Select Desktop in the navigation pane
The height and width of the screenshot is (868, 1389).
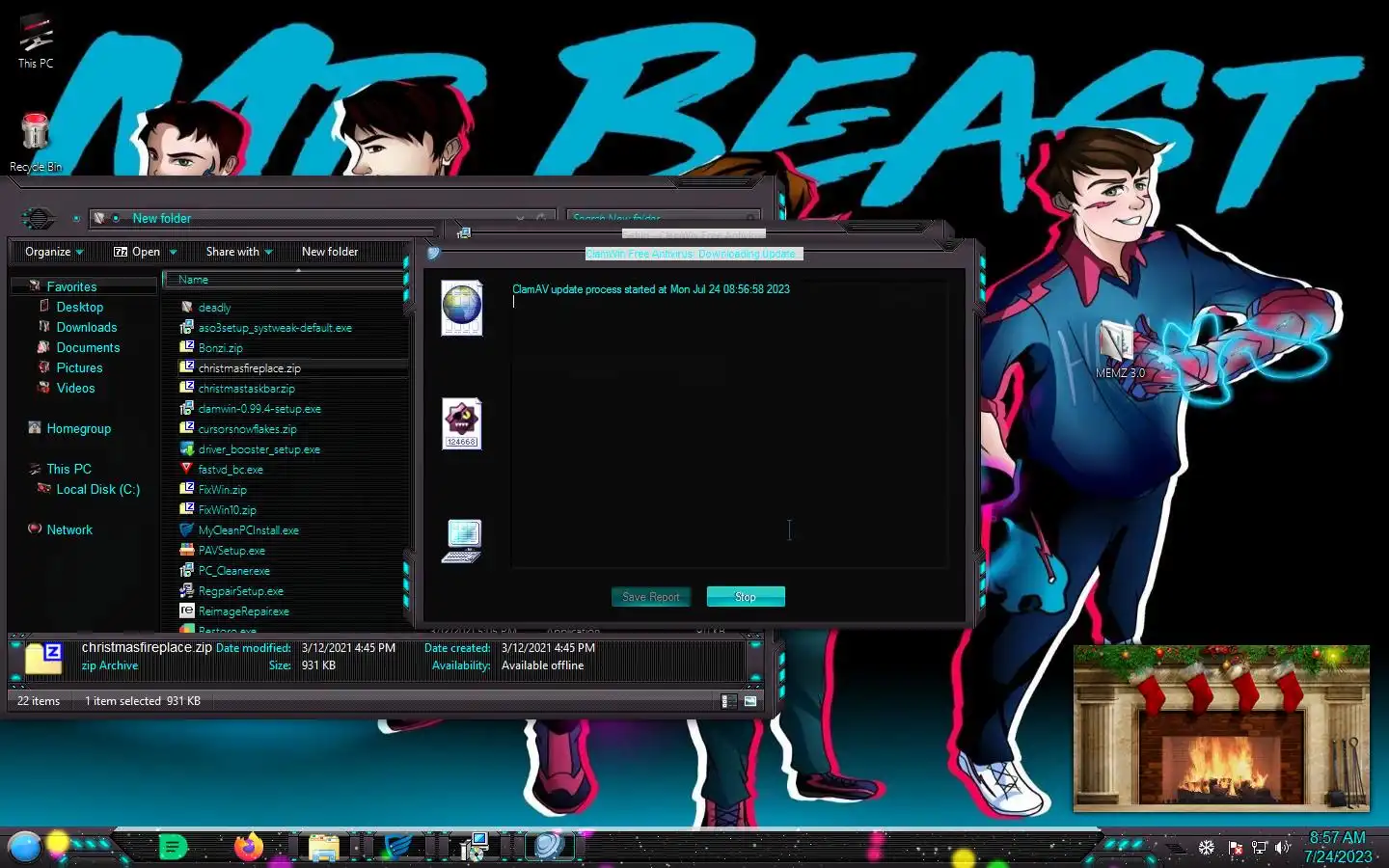(80, 307)
